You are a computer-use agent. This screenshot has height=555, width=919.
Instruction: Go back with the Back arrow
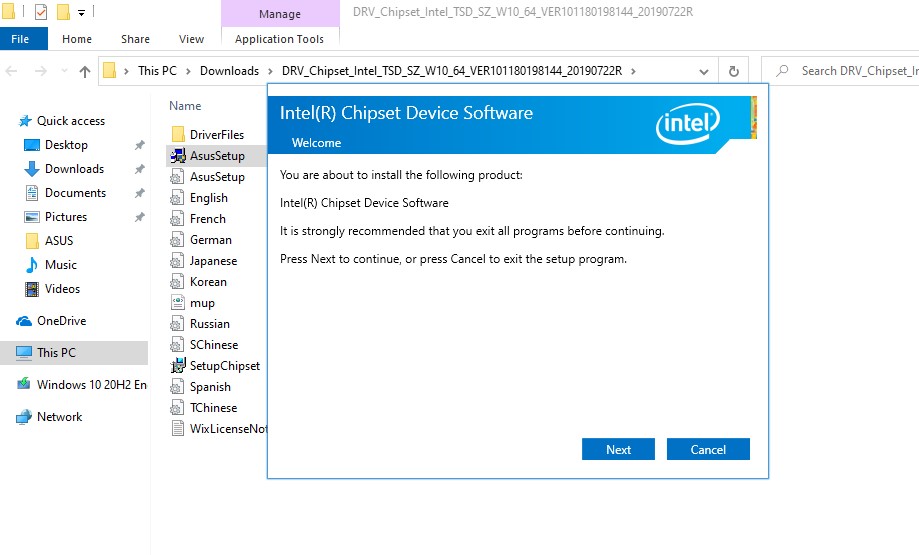coord(12,71)
